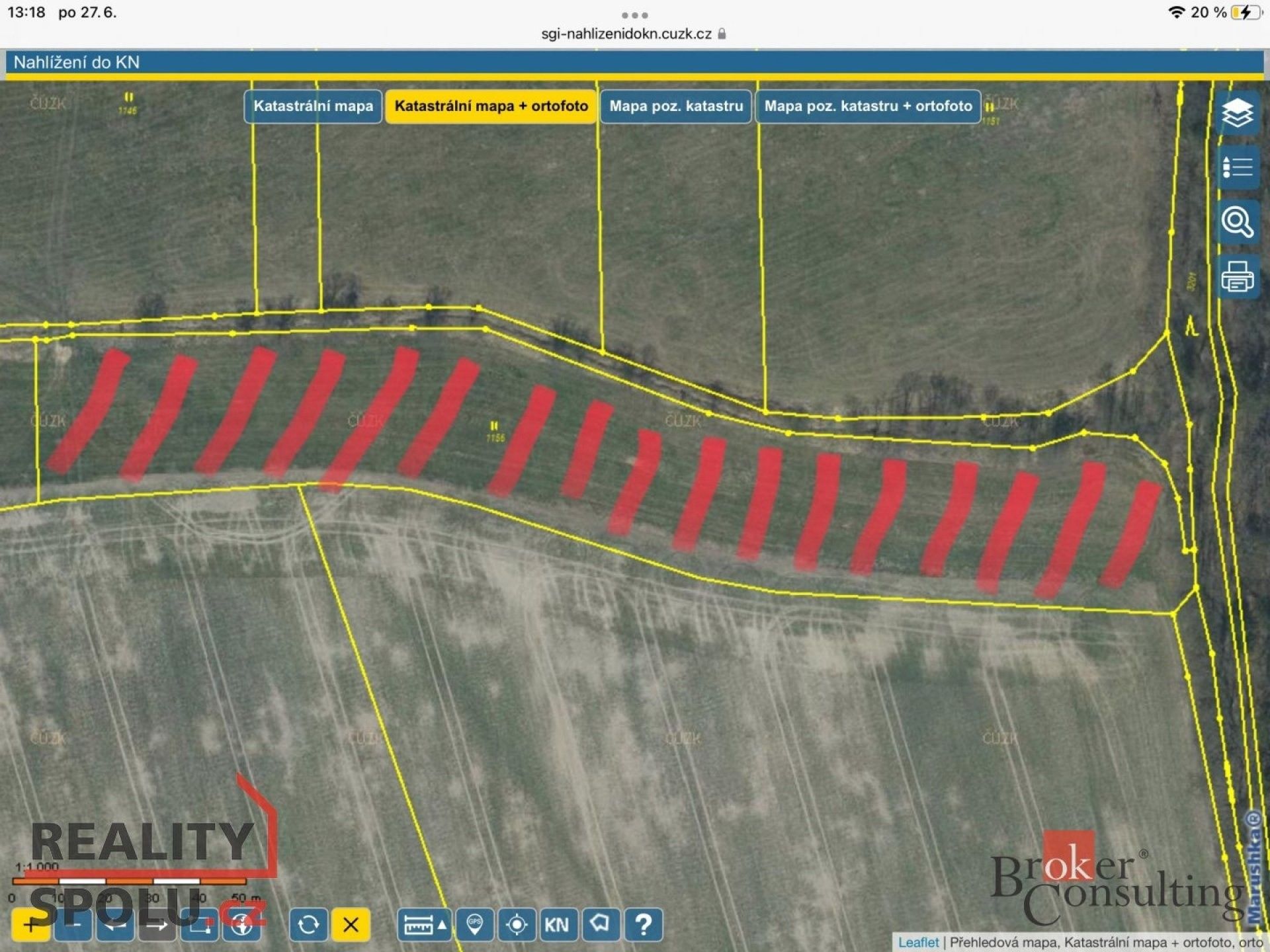Toggle the KN info tool

point(556,924)
